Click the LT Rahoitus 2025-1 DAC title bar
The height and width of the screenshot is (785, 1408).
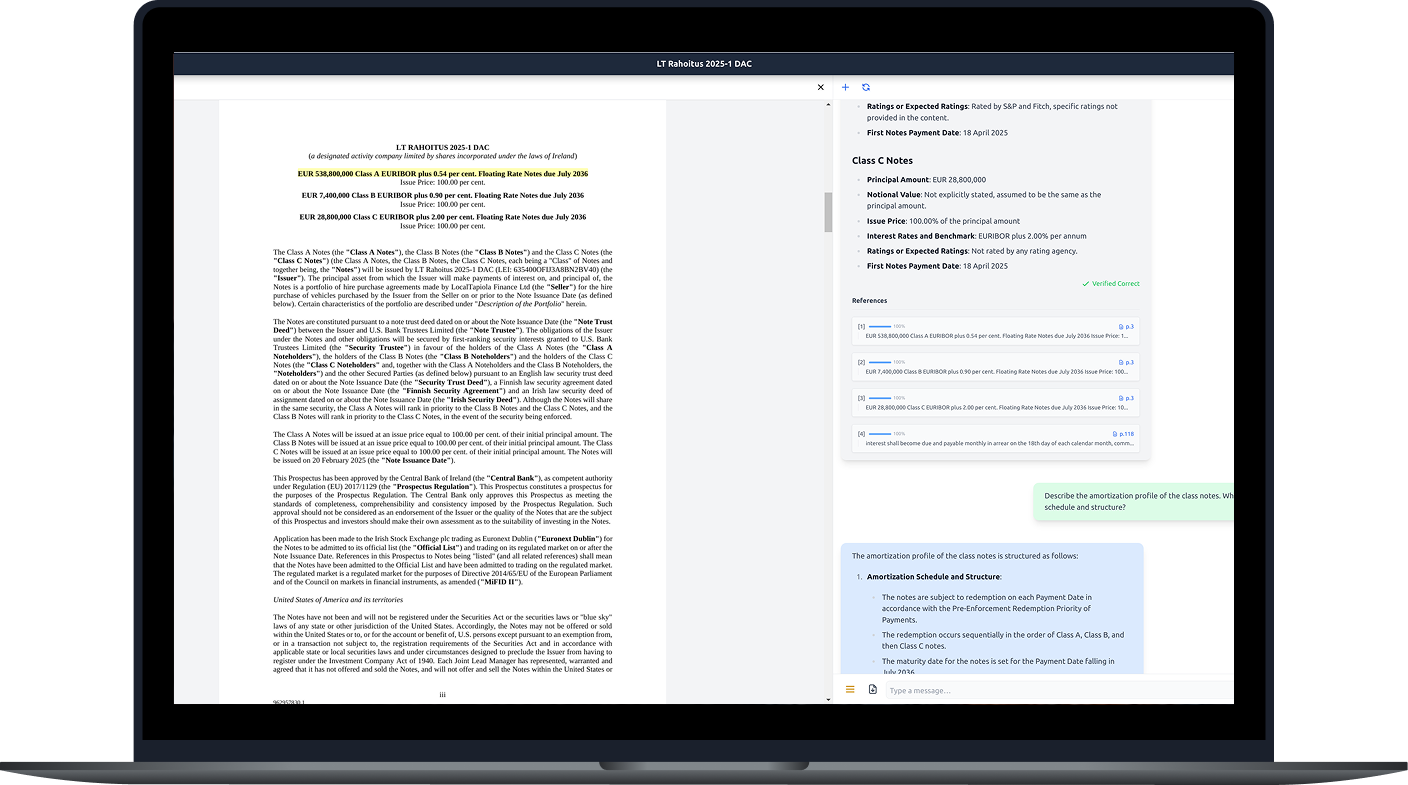pyautogui.click(x=703, y=64)
